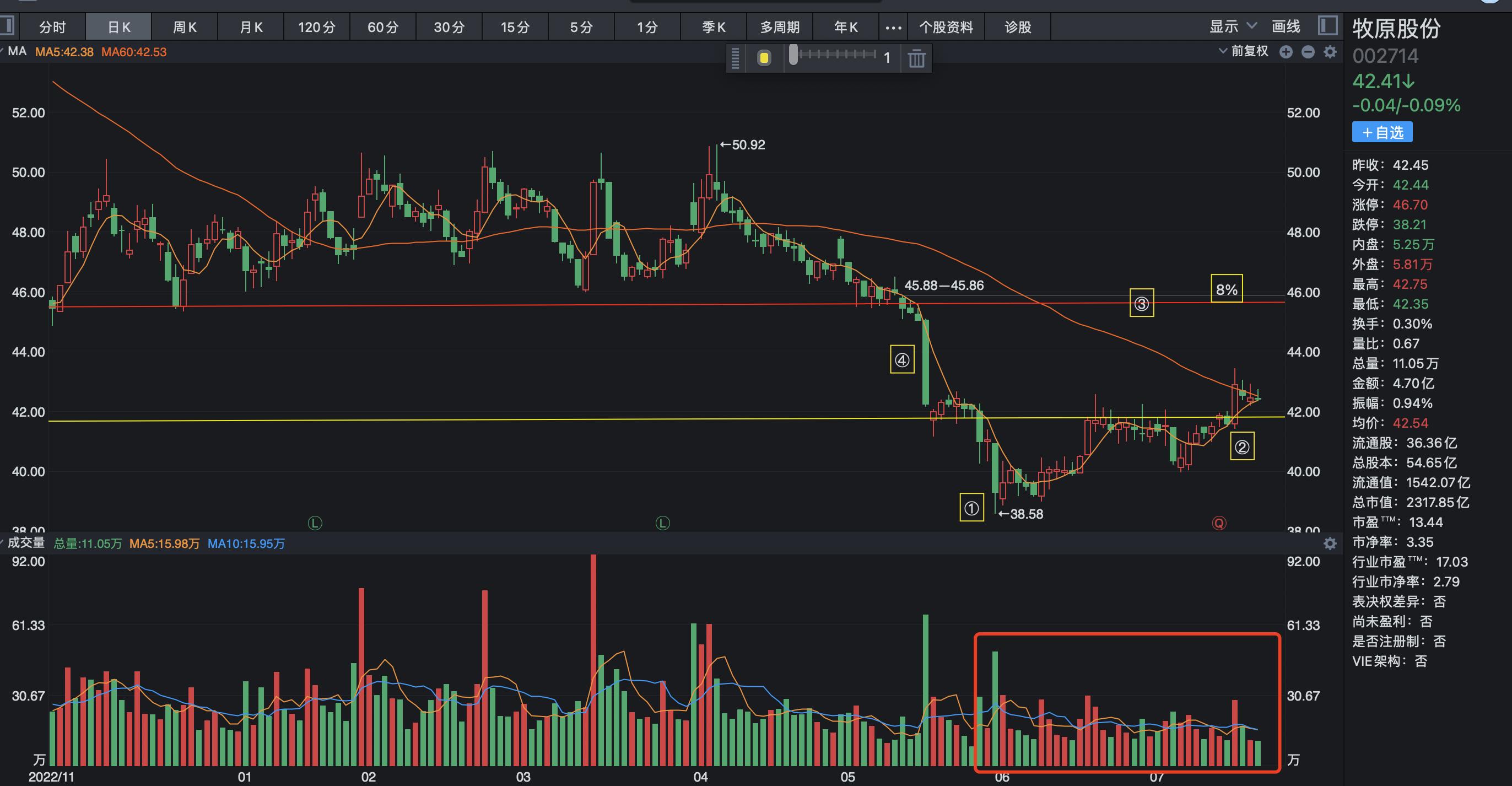Image resolution: width=1512 pixels, height=786 pixels.
Task: Open volume panel settings gear
Action: (1330, 543)
